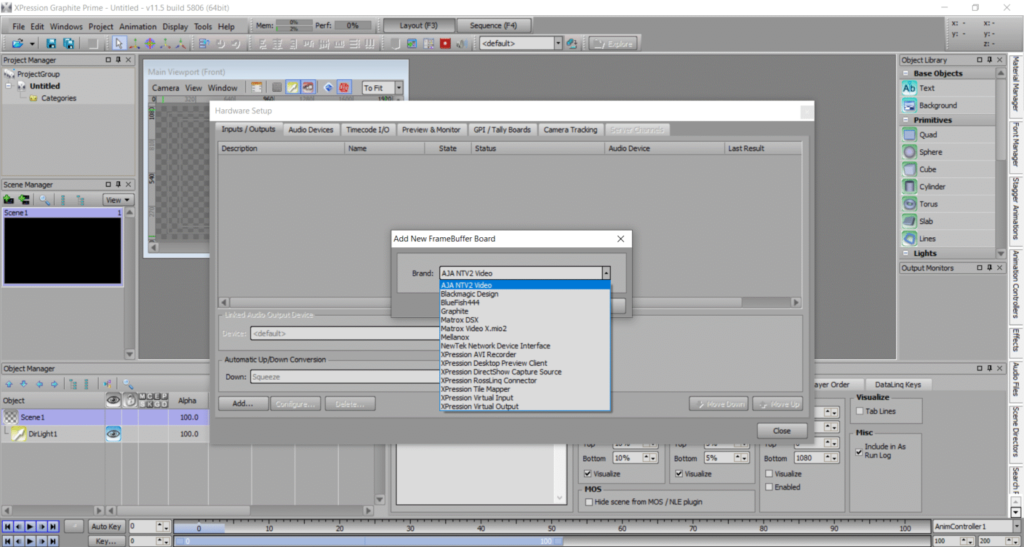Uncheck Include in As Run Log
Image resolution: width=1024 pixels, height=547 pixels.
(x=859, y=452)
